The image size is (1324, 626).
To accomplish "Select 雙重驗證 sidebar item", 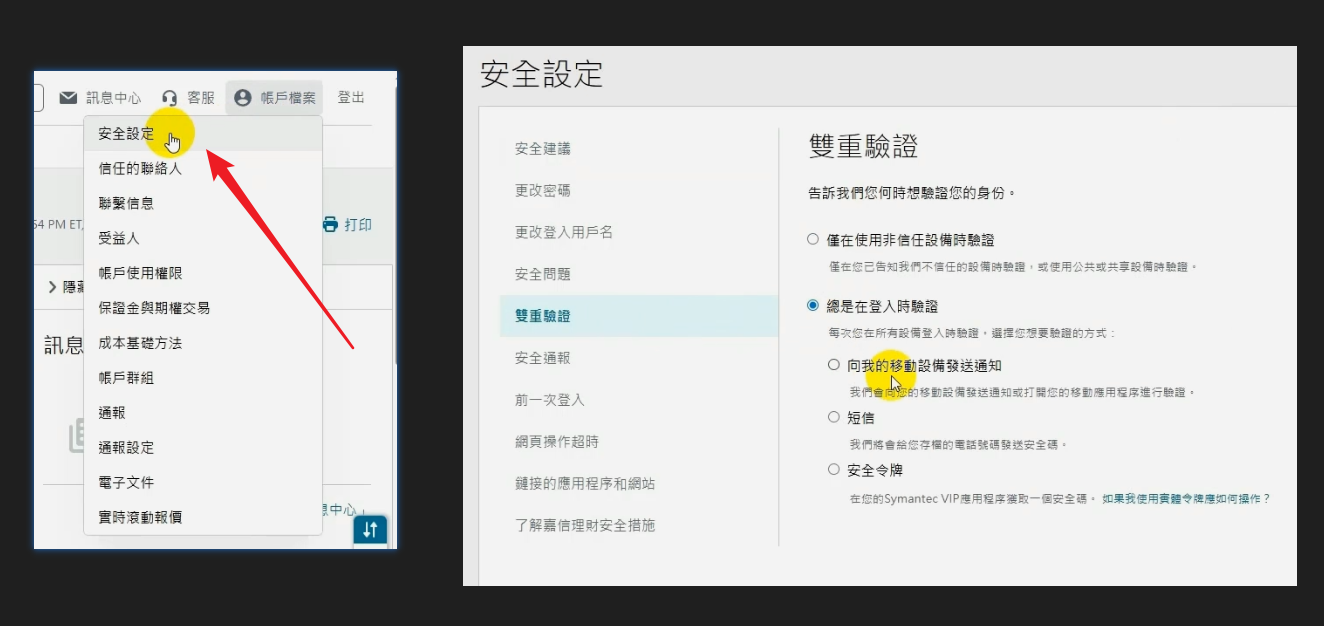I will pyautogui.click(x=639, y=316).
